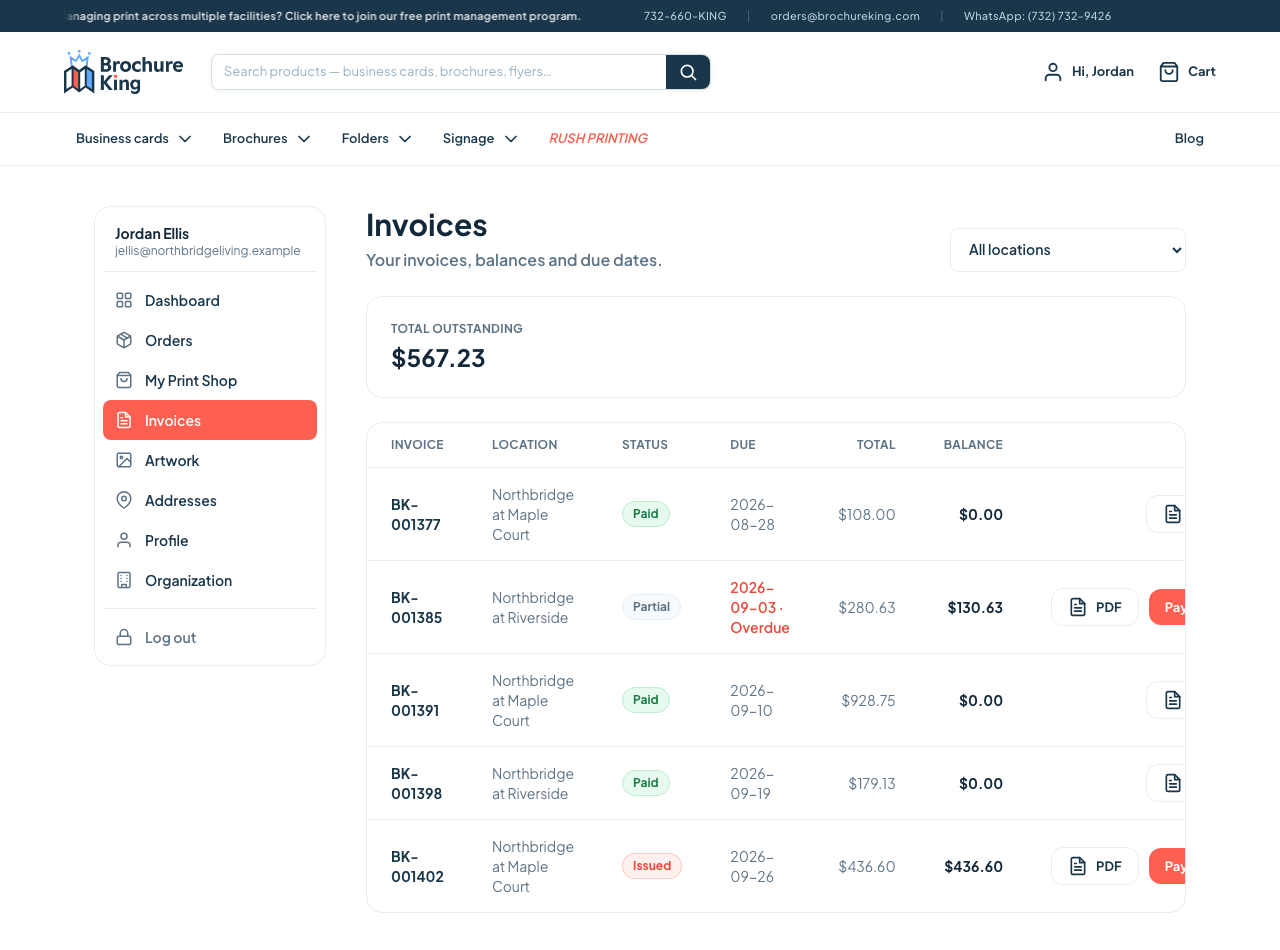
Task: Download PDF for invoice BK-001385
Action: 1095,607
